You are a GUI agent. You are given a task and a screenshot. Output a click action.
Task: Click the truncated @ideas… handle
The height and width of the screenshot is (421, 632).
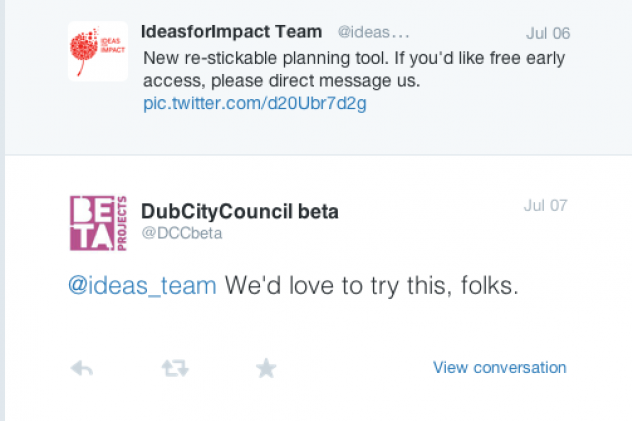[x=373, y=32]
